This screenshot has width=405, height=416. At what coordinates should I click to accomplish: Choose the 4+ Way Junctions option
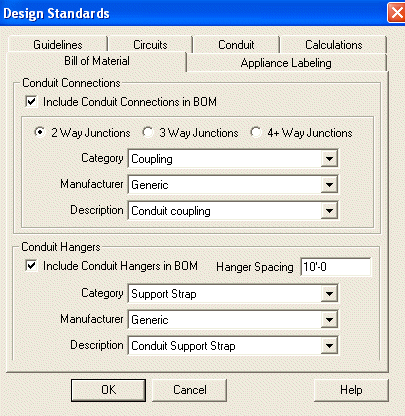pos(256,132)
